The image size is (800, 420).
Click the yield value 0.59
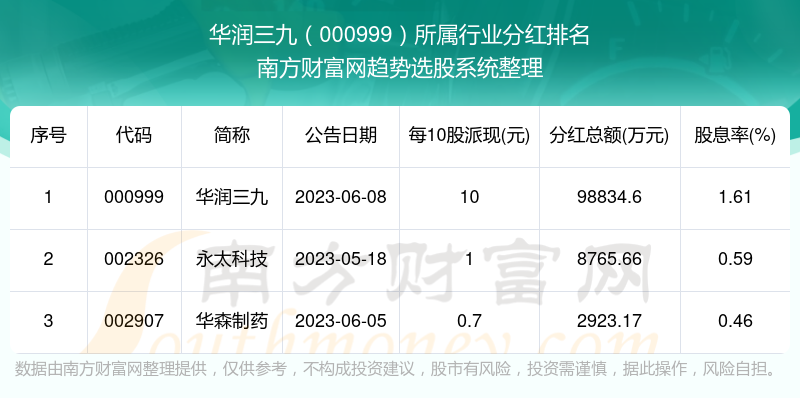click(735, 259)
